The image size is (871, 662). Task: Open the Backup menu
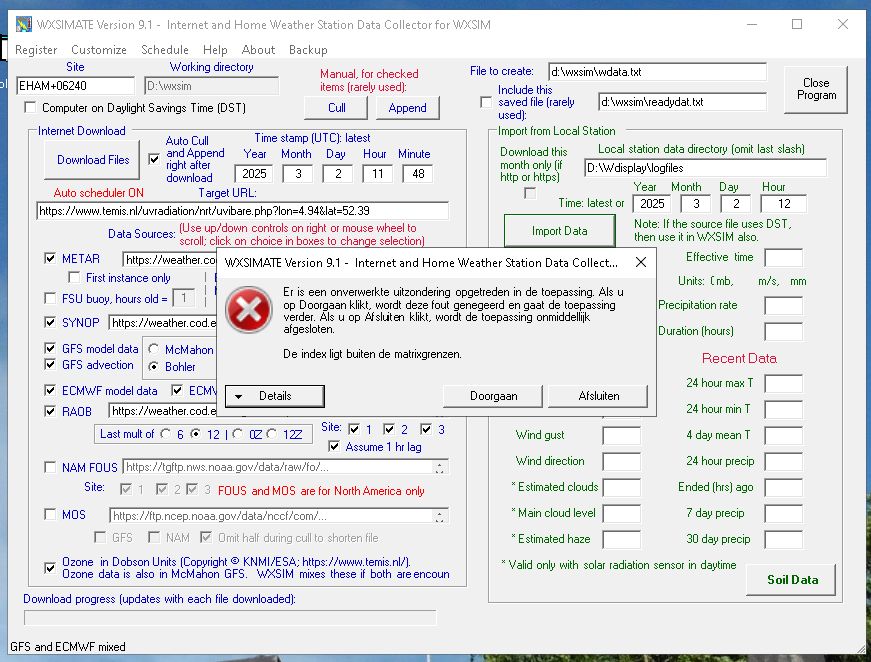(x=308, y=50)
